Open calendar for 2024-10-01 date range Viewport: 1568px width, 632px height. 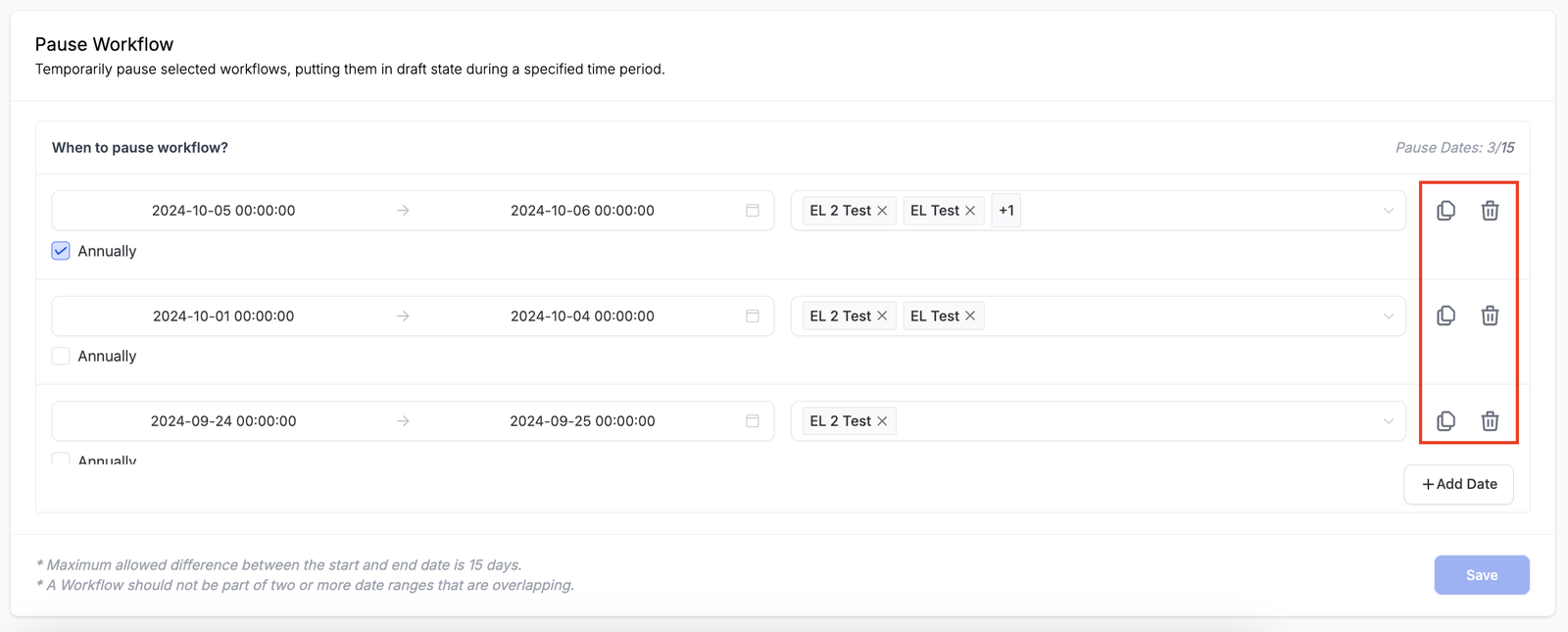[x=752, y=316]
